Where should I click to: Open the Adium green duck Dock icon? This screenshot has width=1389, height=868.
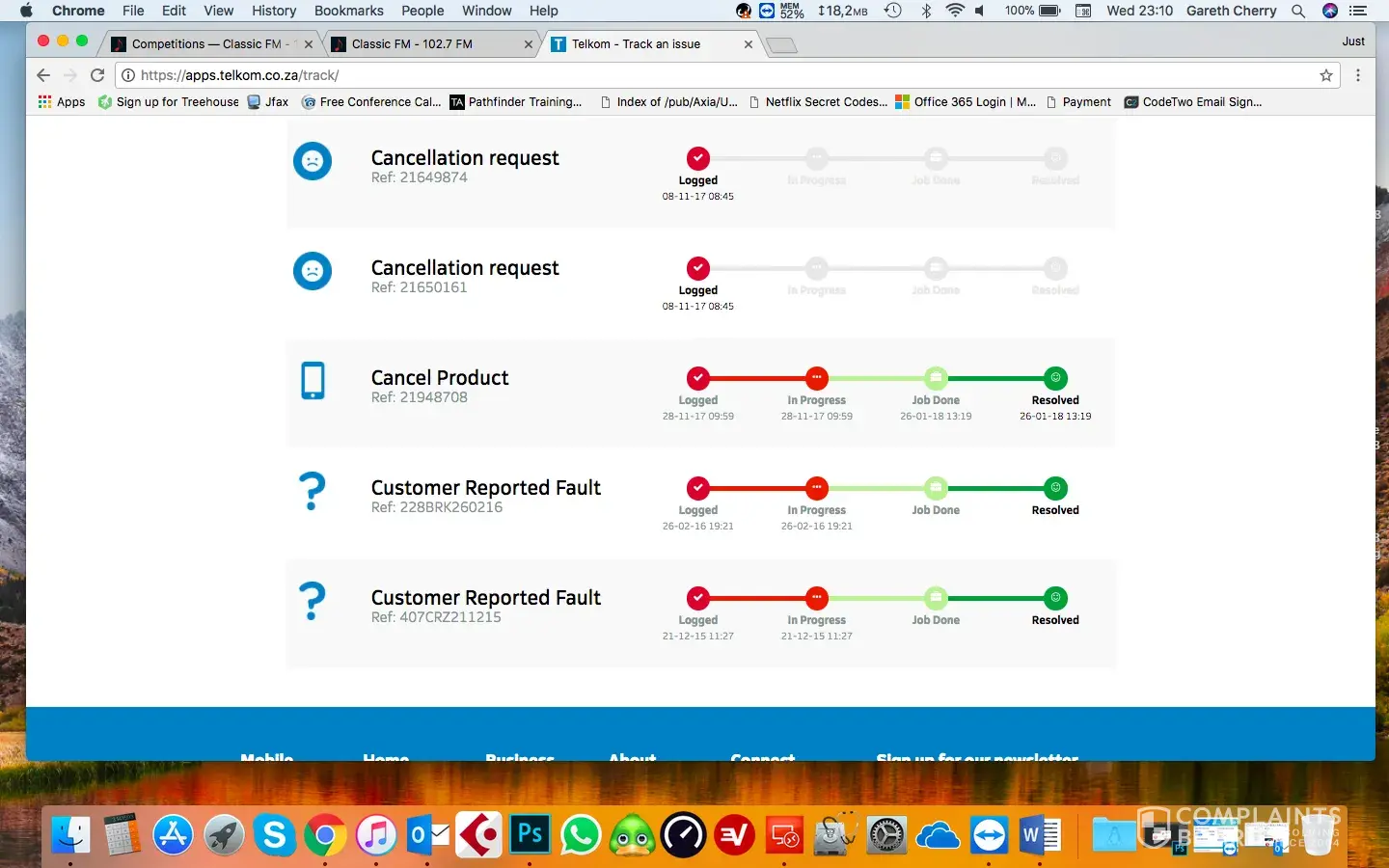632,835
